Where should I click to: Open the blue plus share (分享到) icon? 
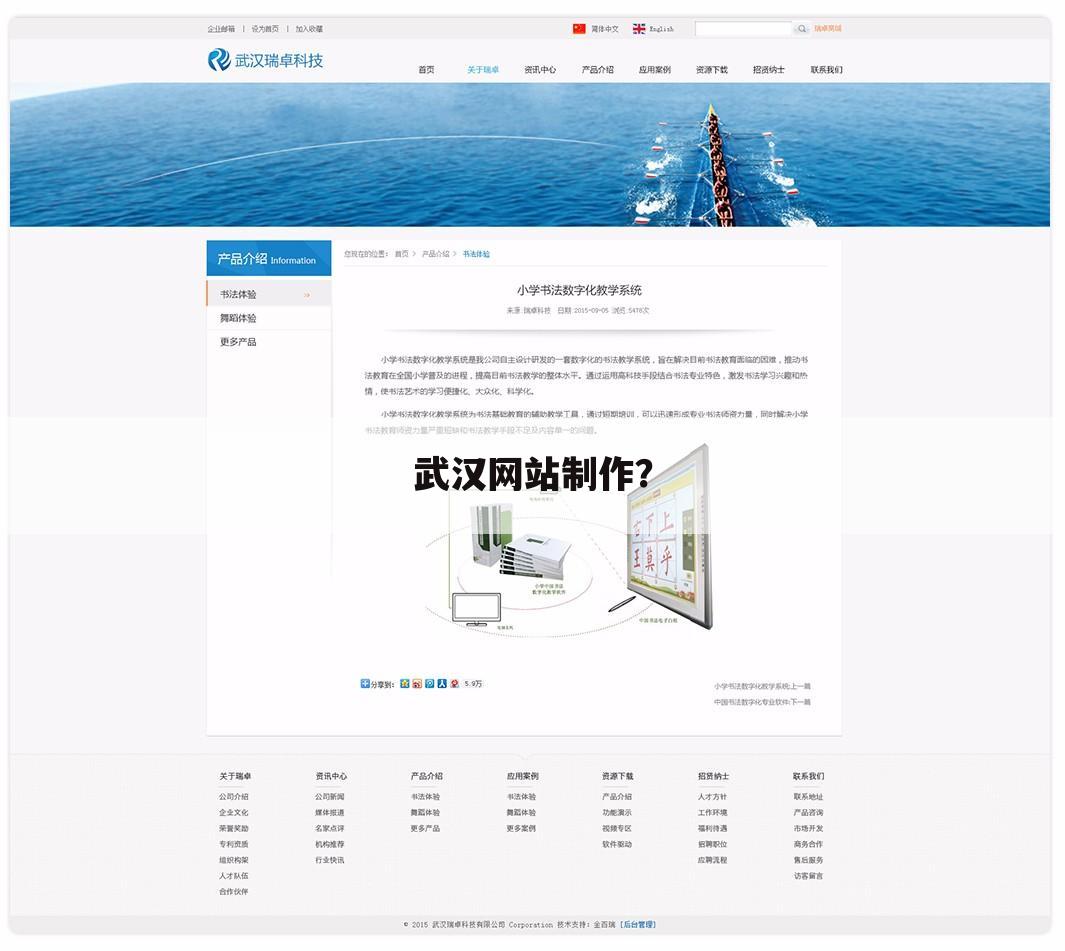365,682
